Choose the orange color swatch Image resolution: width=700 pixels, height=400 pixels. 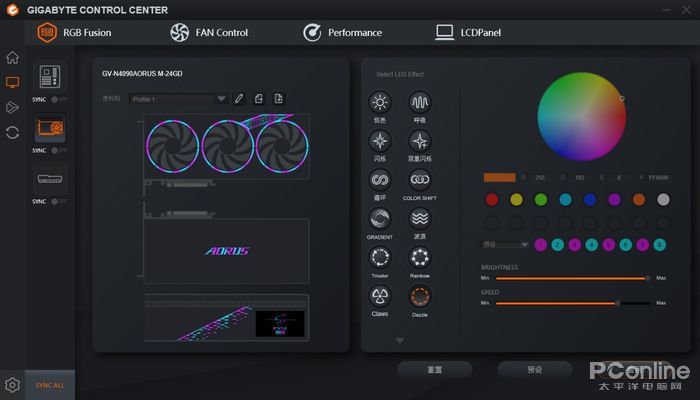pyautogui.click(x=639, y=200)
